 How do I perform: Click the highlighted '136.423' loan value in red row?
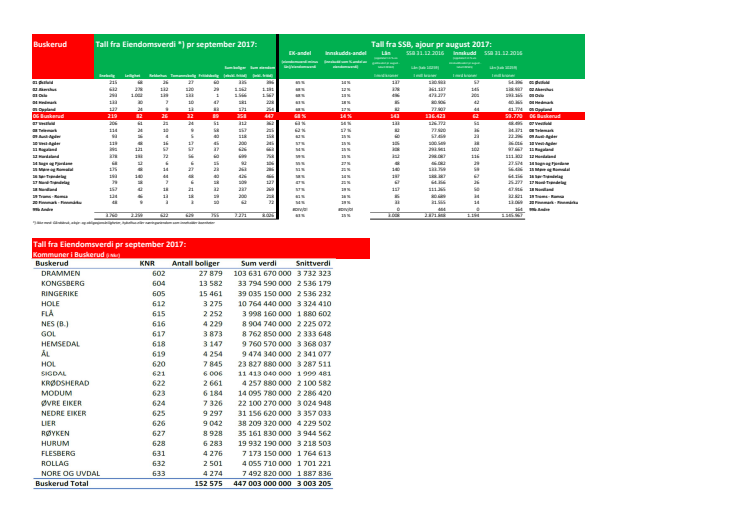(x=435, y=116)
